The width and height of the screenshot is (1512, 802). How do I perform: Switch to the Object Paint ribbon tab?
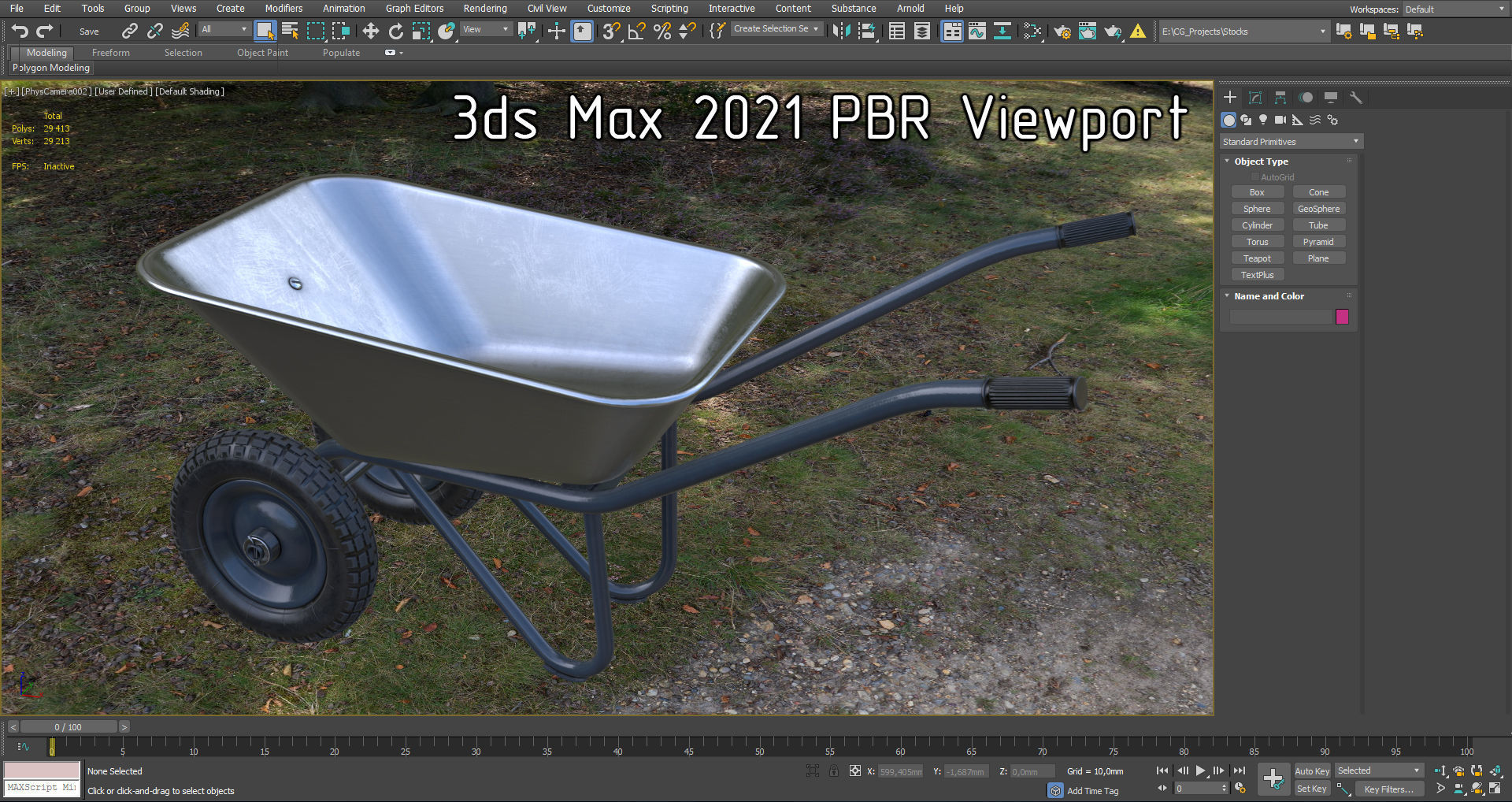tap(263, 53)
